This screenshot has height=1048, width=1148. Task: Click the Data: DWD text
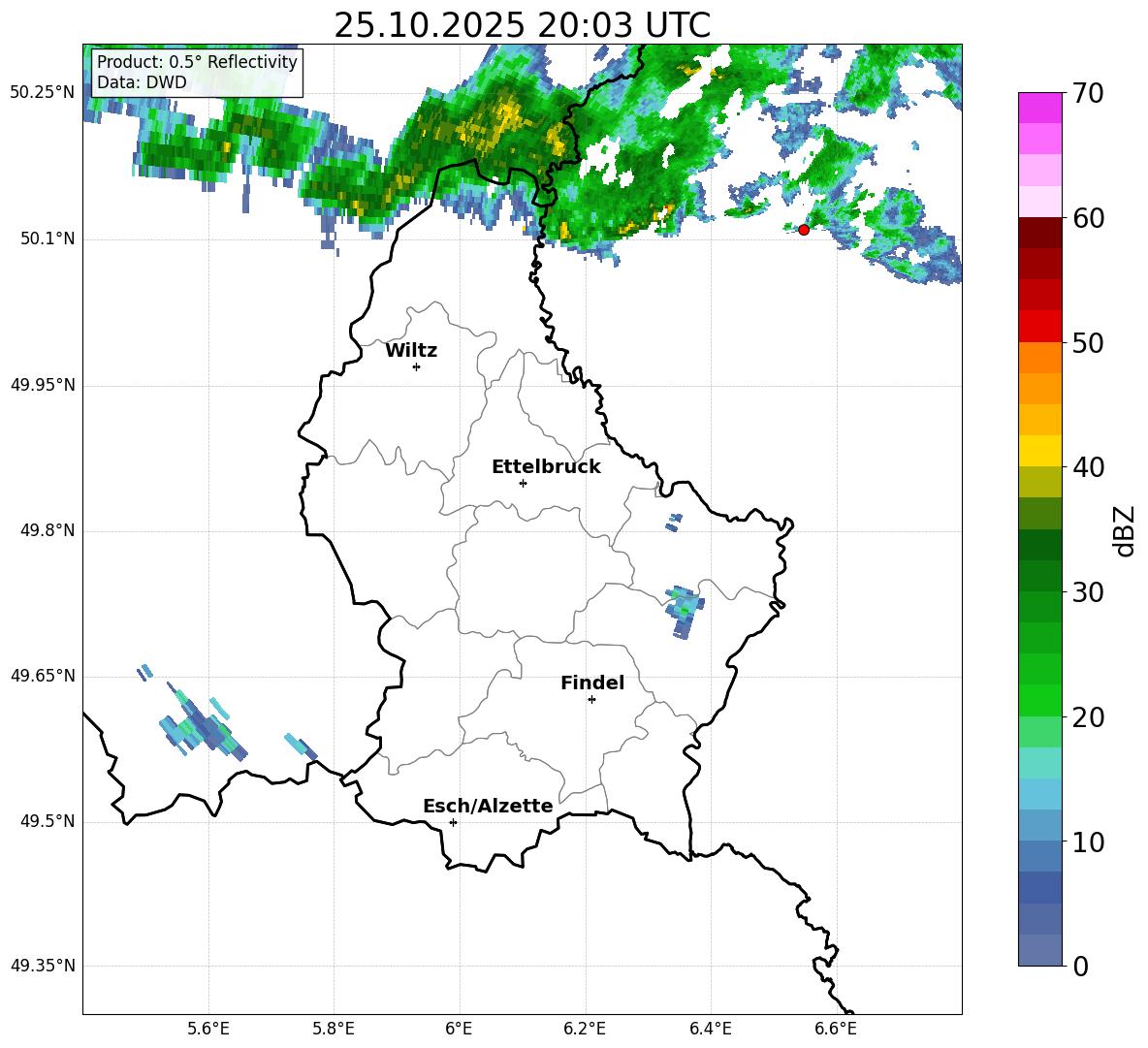point(142,82)
